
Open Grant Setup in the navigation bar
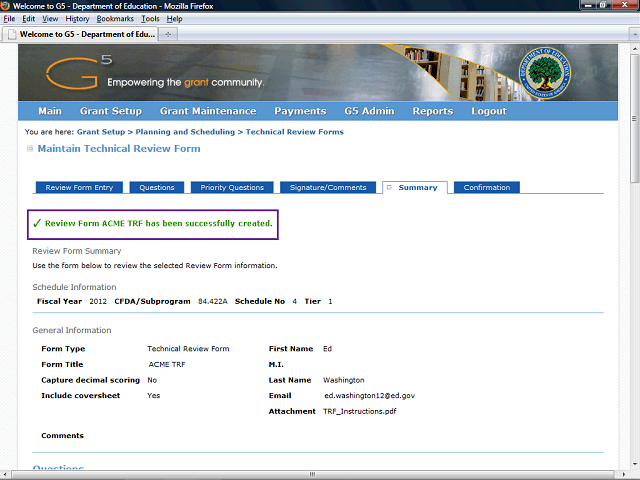click(x=111, y=111)
